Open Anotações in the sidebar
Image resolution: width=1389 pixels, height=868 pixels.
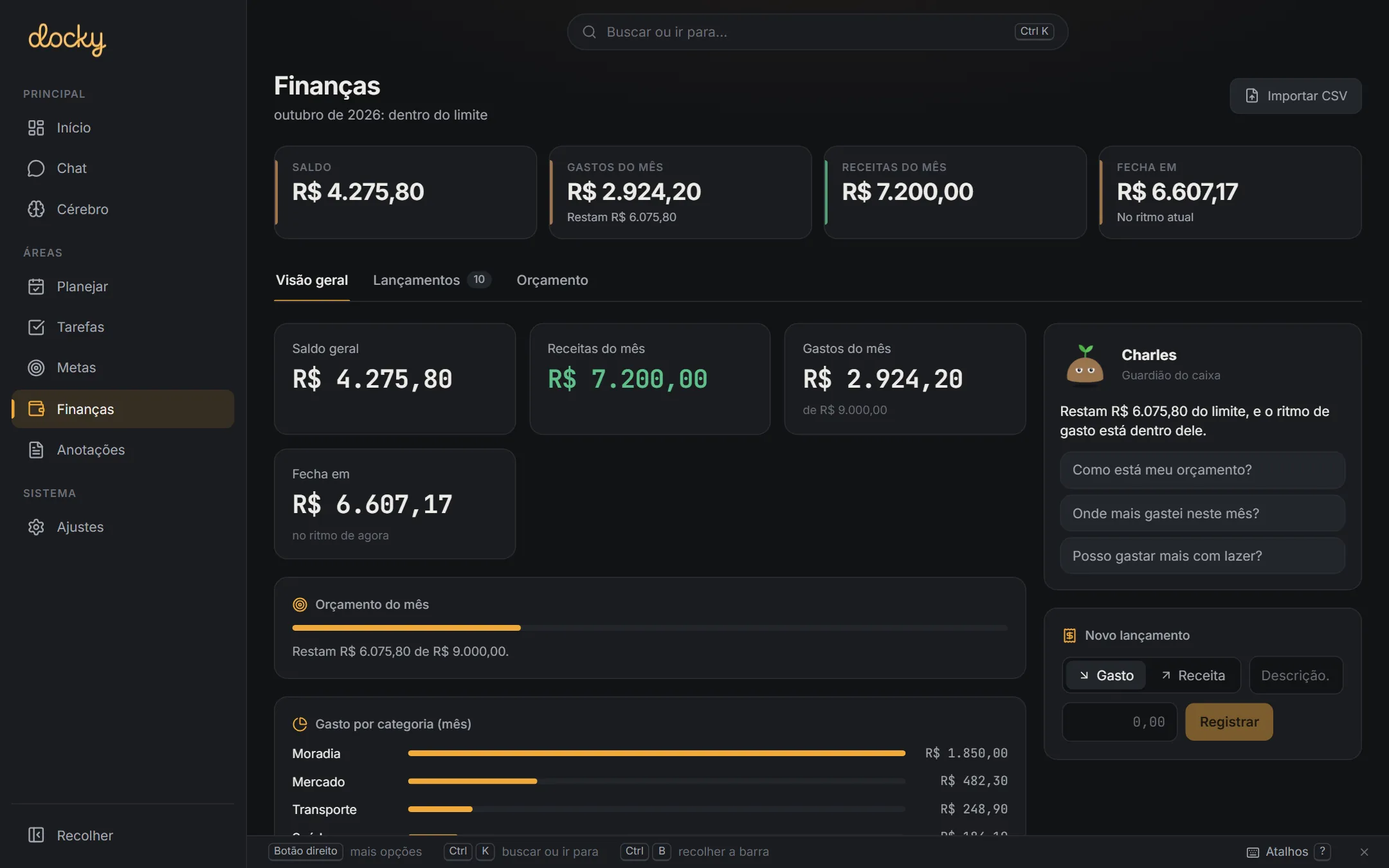point(123,450)
